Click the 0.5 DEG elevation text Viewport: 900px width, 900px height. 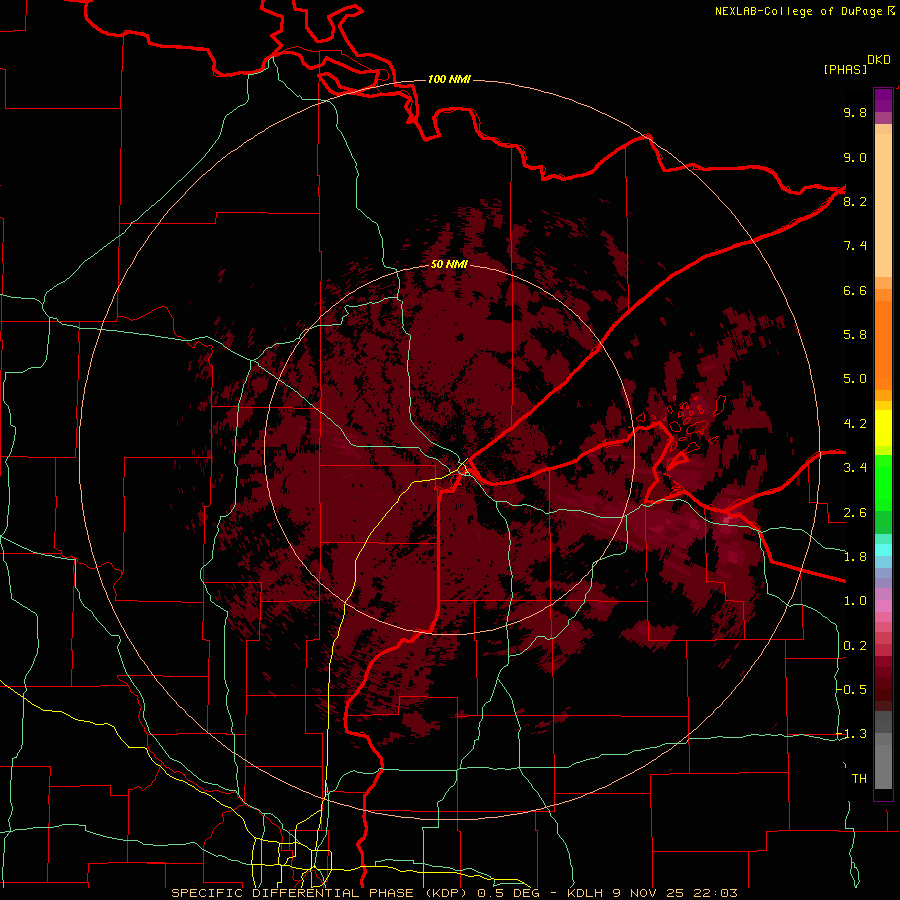tap(509, 893)
